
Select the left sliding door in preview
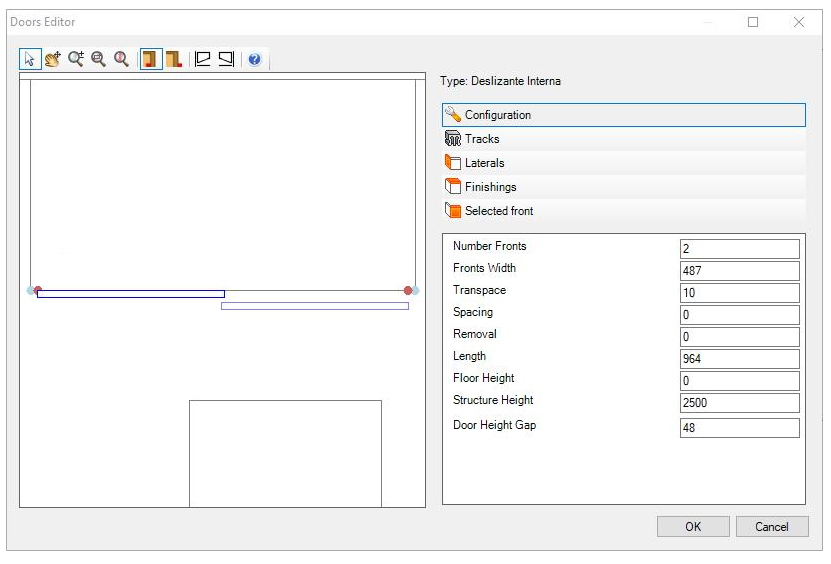click(130, 294)
